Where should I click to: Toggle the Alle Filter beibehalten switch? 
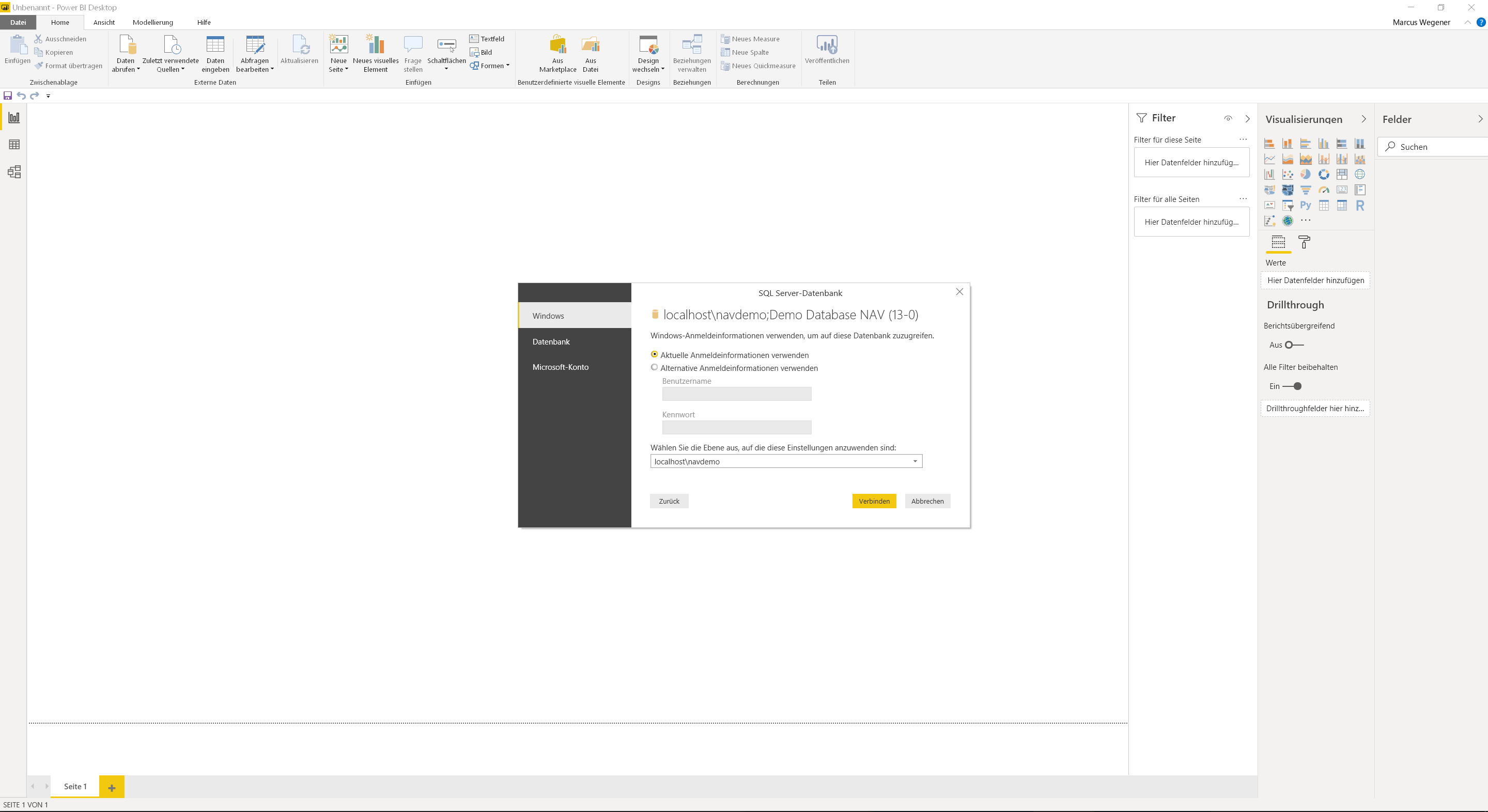click(x=1292, y=386)
